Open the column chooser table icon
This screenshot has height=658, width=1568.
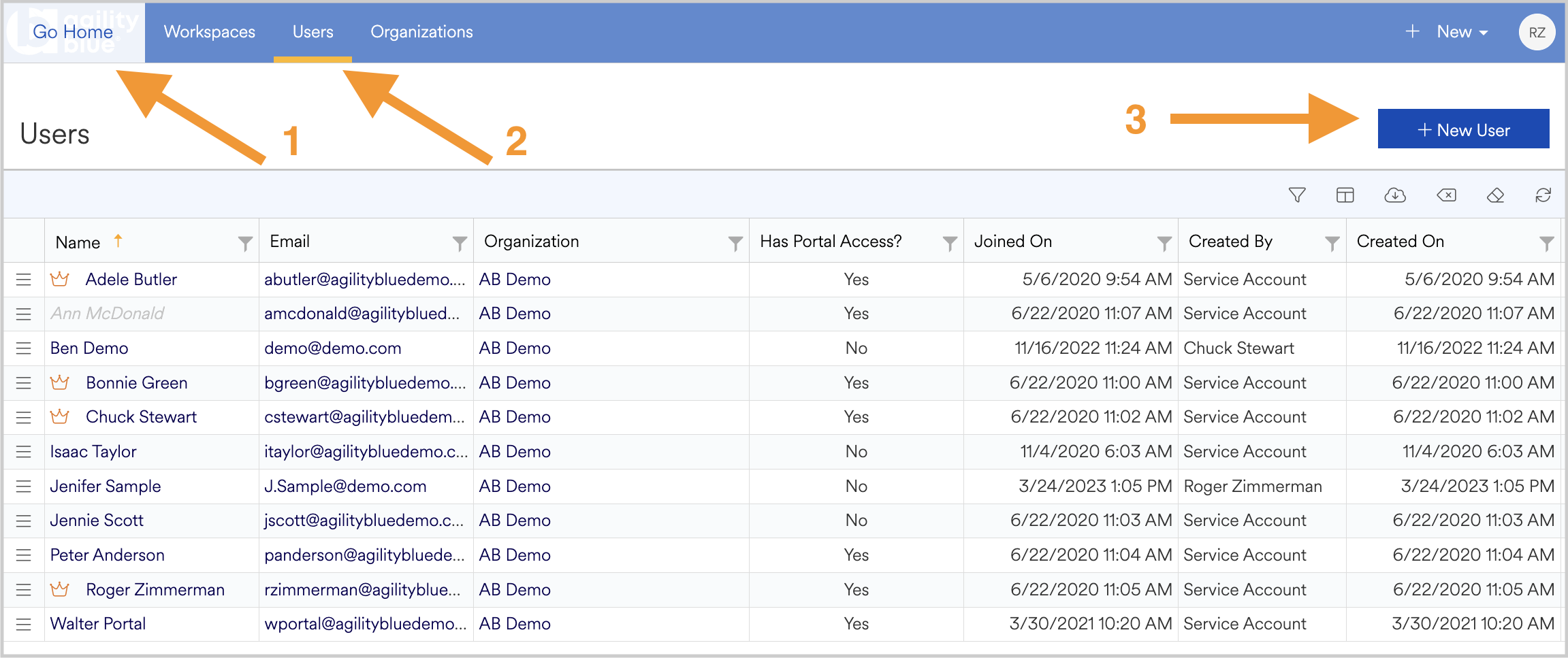coord(1345,195)
